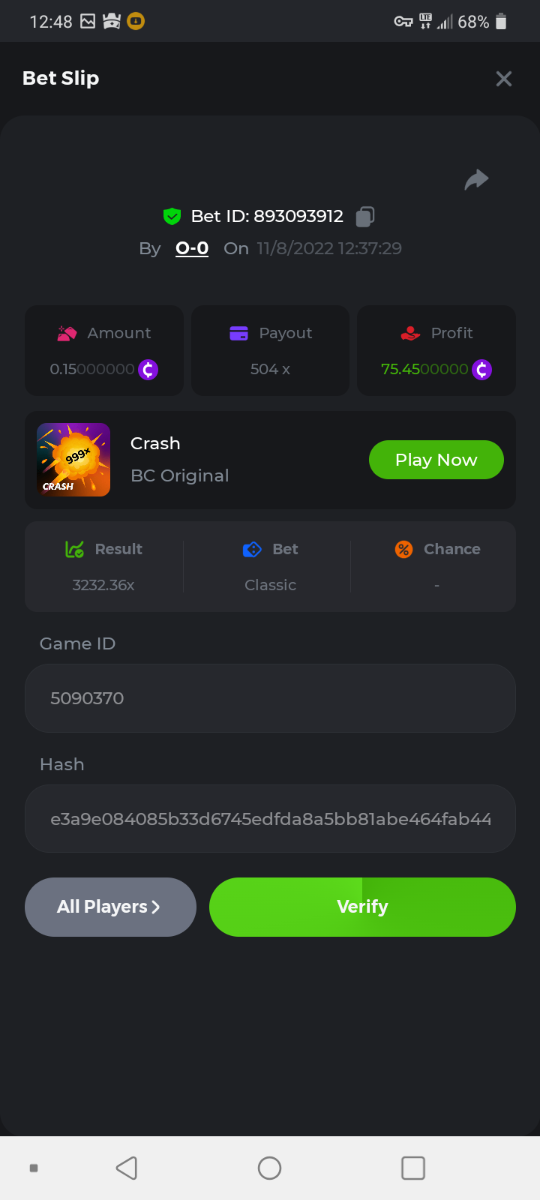Select the Hash text field
Image resolution: width=540 pixels, height=1200 pixels.
pyautogui.click(x=270, y=819)
